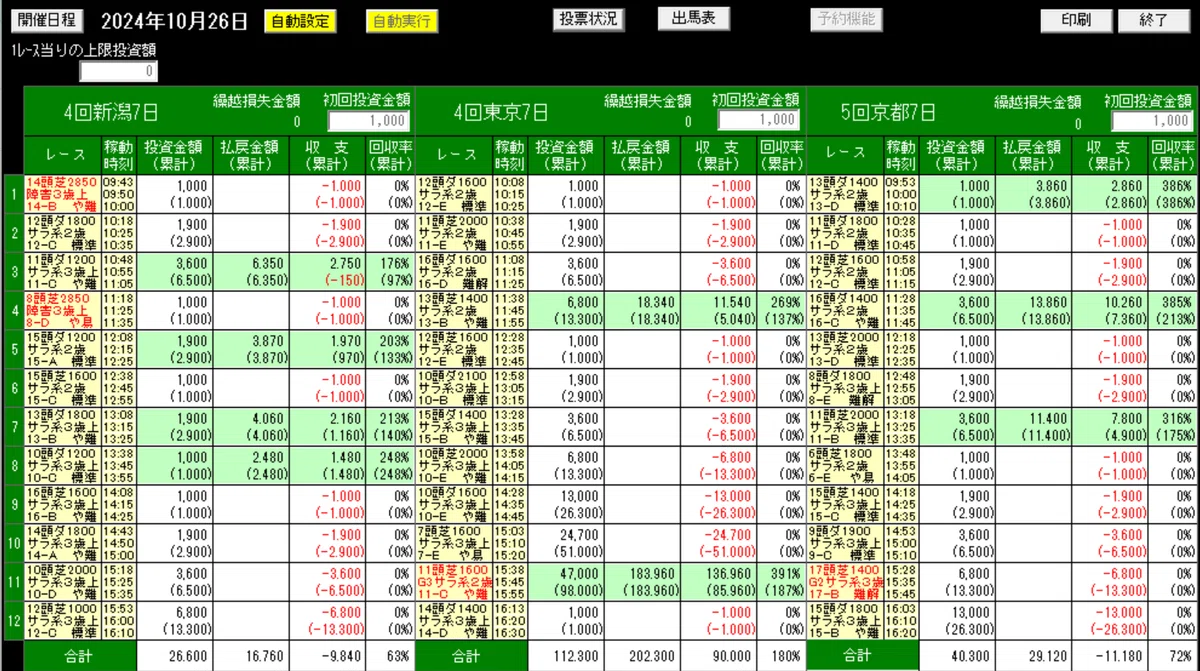Image resolution: width=1200 pixels, height=671 pixels.
Task: Click the yellow 自動設定 button
Action: pos(300,21)
